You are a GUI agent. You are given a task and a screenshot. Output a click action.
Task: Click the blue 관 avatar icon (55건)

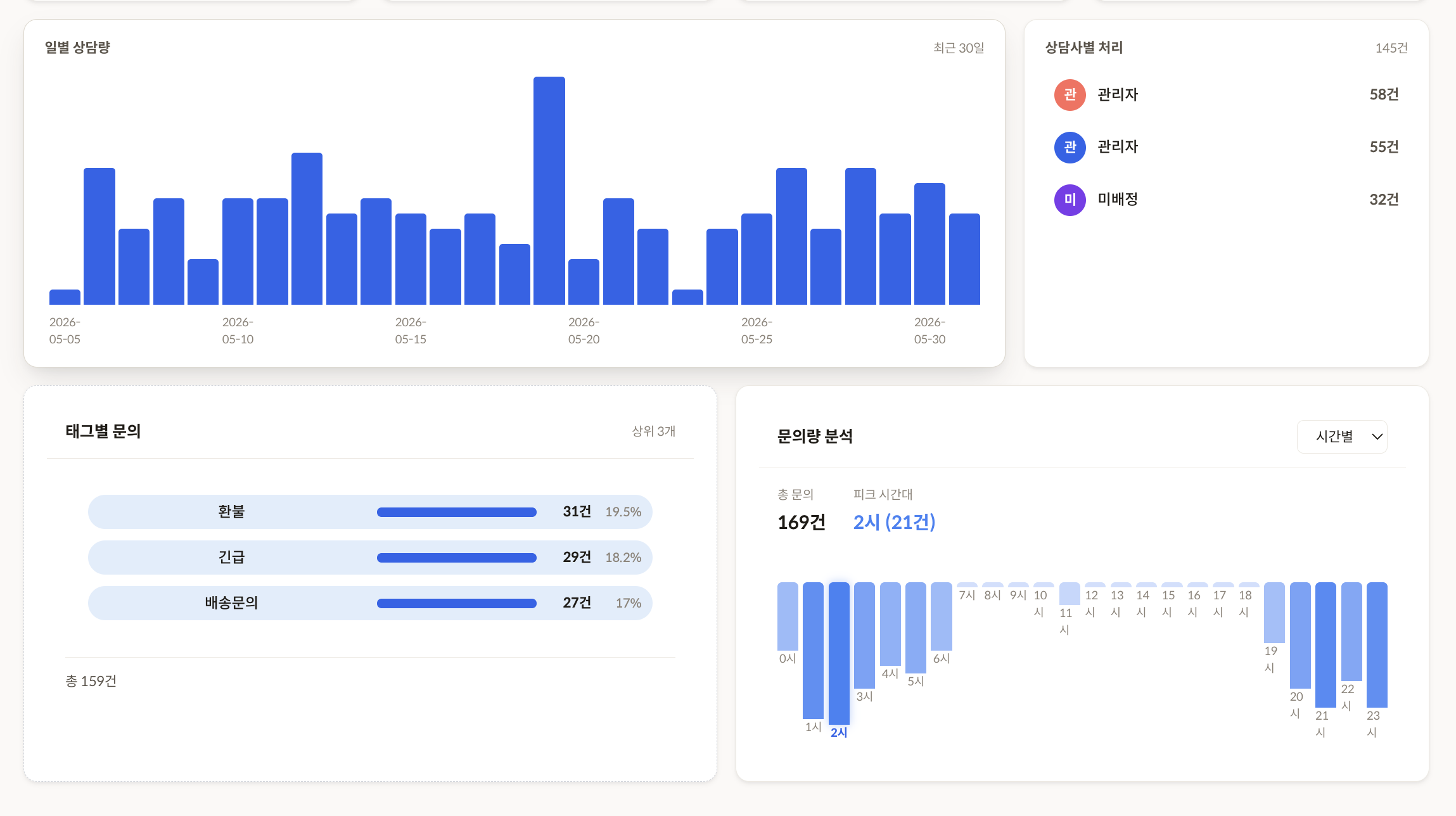coord(1070,148)
